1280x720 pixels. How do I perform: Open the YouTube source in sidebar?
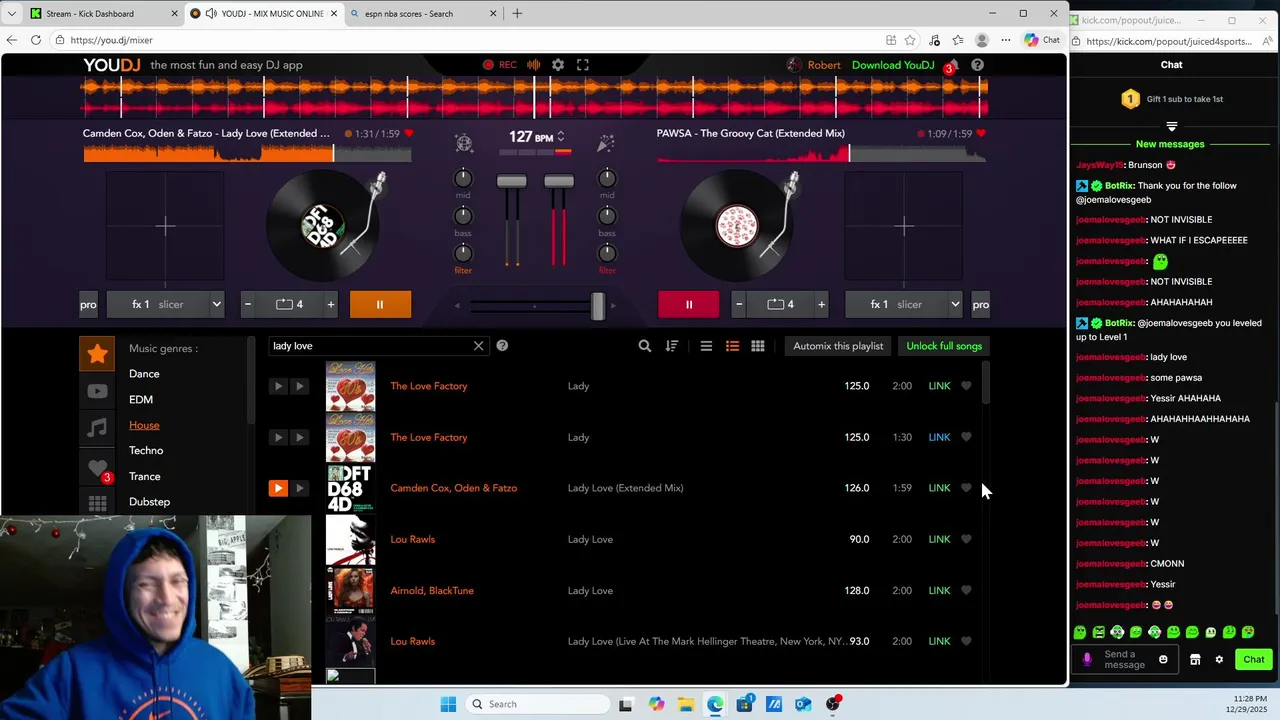coord(97,391)
